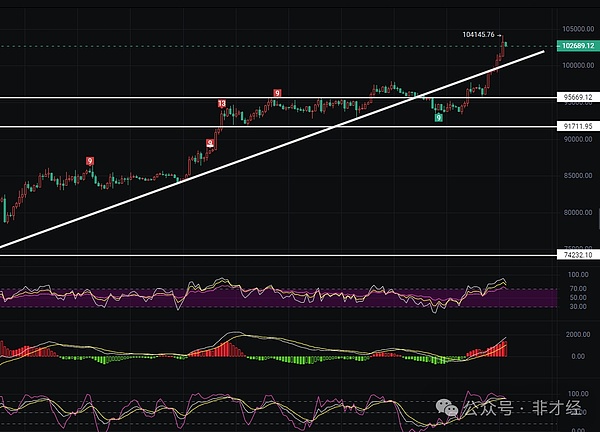This screenshot has height=432, width=600.
Task: Click the red 13 sequence marker
Action: pos(221,104)
